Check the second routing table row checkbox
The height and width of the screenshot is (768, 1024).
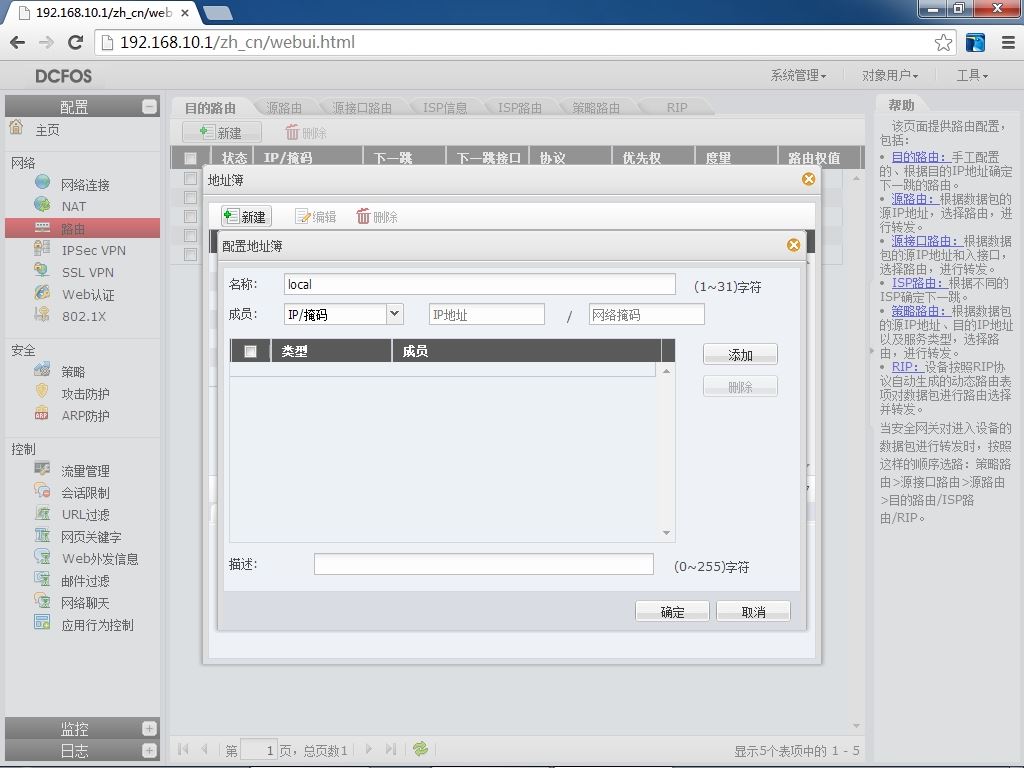[x=191, y=197]
